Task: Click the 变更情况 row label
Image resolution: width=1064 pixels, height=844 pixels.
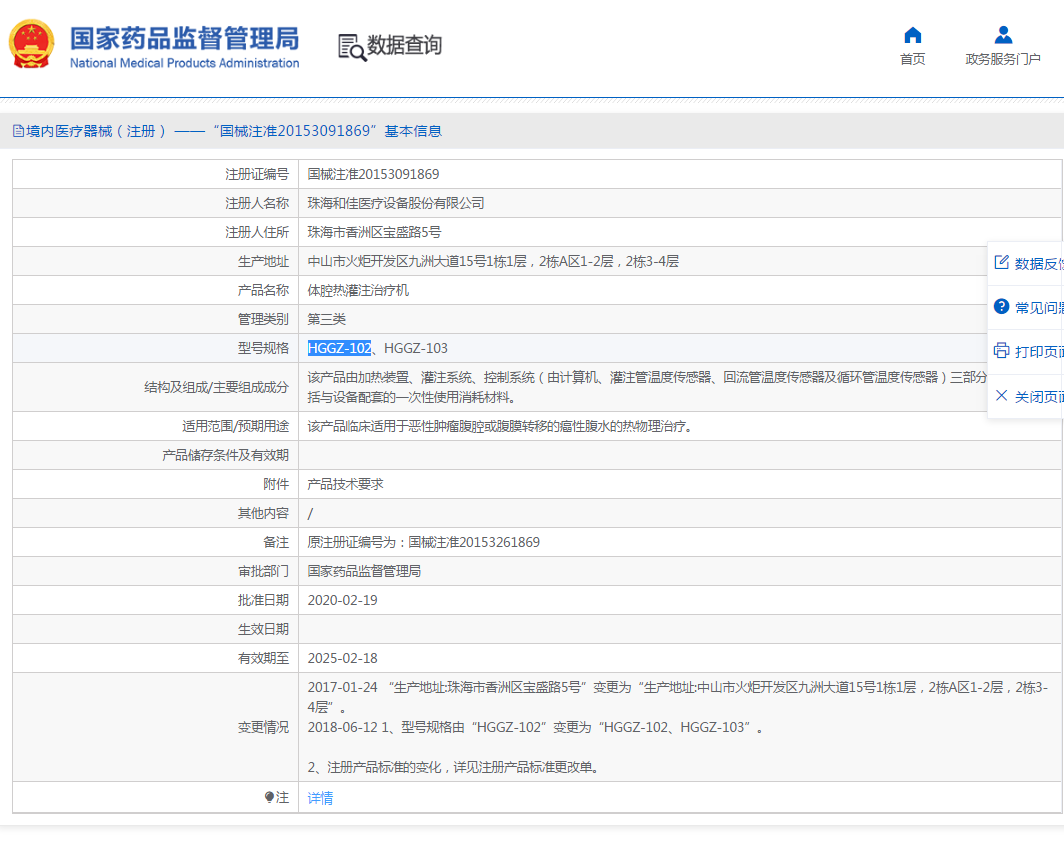Action: 263,727
